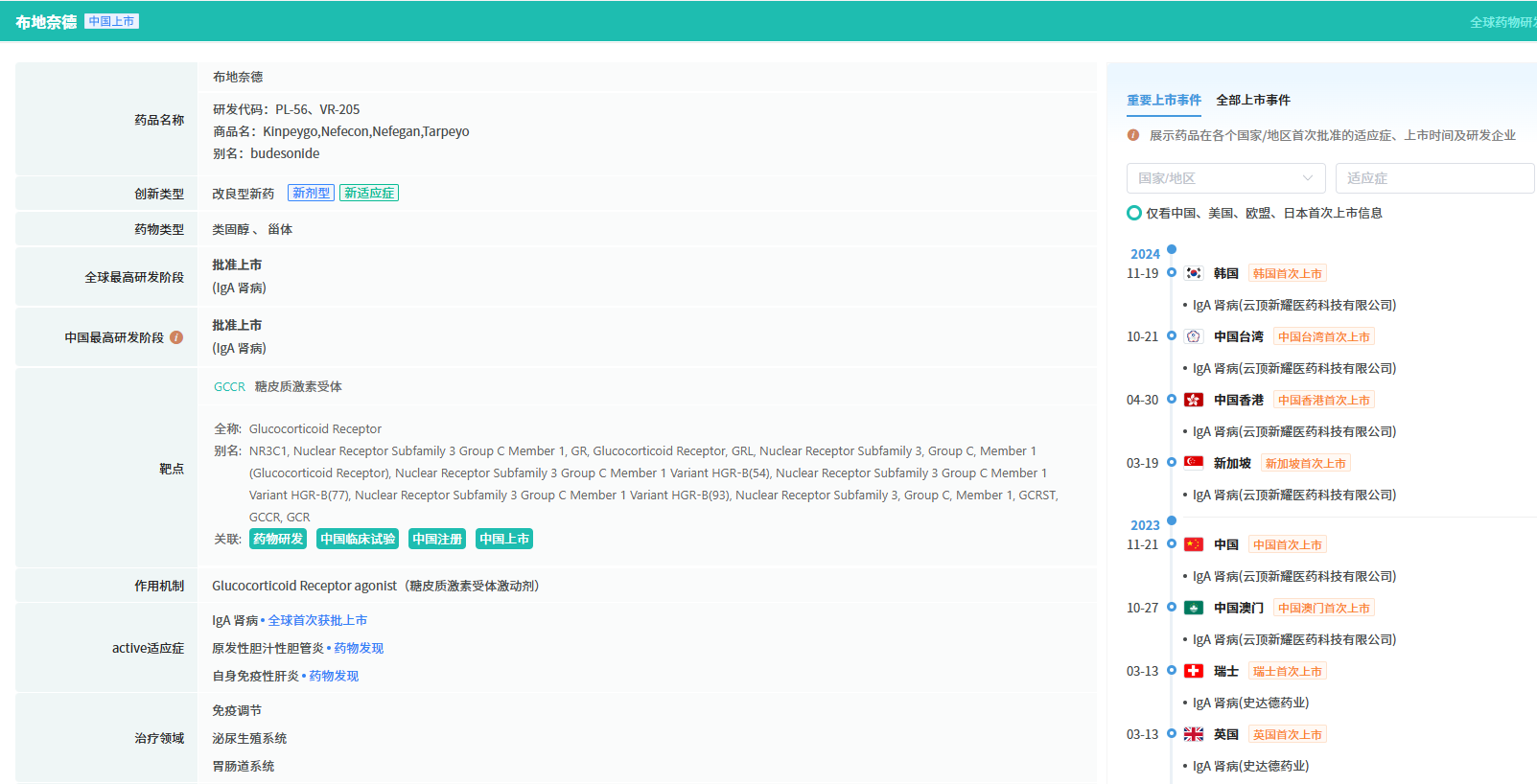Open the 国家/地区 dropdown
This screenshot has width=1537, height=784.
[x=1225, y=178]
